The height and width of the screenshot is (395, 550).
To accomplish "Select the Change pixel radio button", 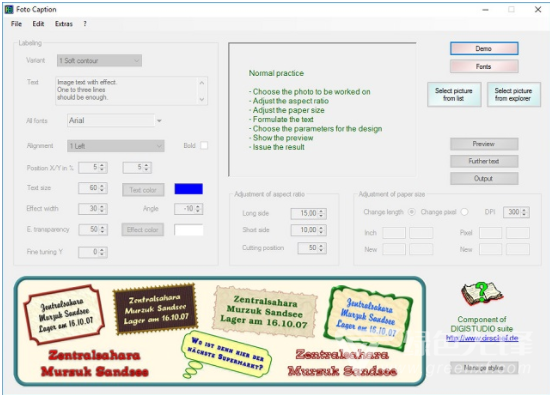I will [x=464, y=212].
